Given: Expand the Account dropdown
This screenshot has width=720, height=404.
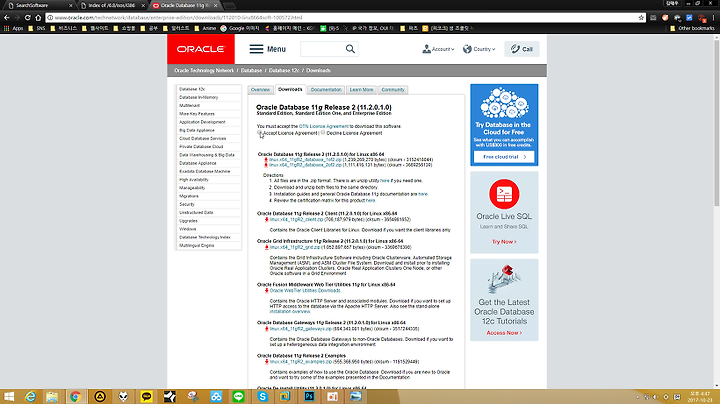Looking at the screenshot, I should pyautogui.click(x=438, y=49).
